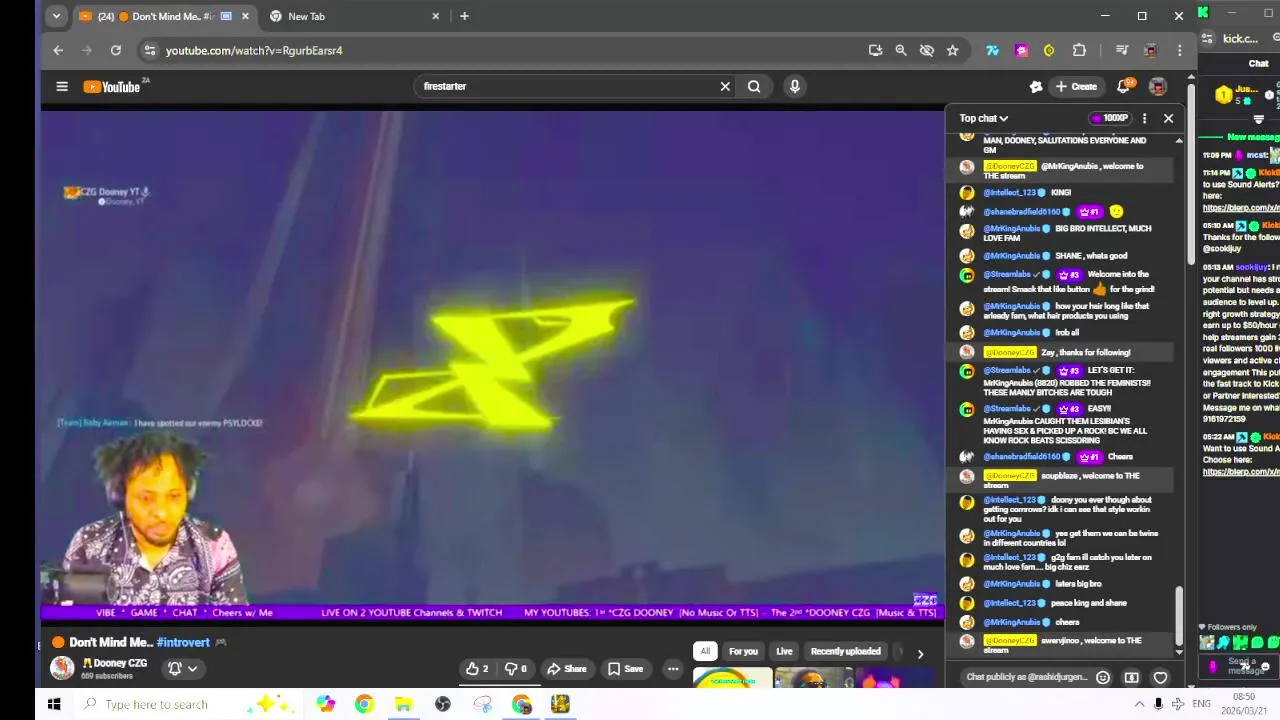Open YouTube account avatar menu
The height and width of the screenshot is (720, 1280).
tap(1158, 87)
